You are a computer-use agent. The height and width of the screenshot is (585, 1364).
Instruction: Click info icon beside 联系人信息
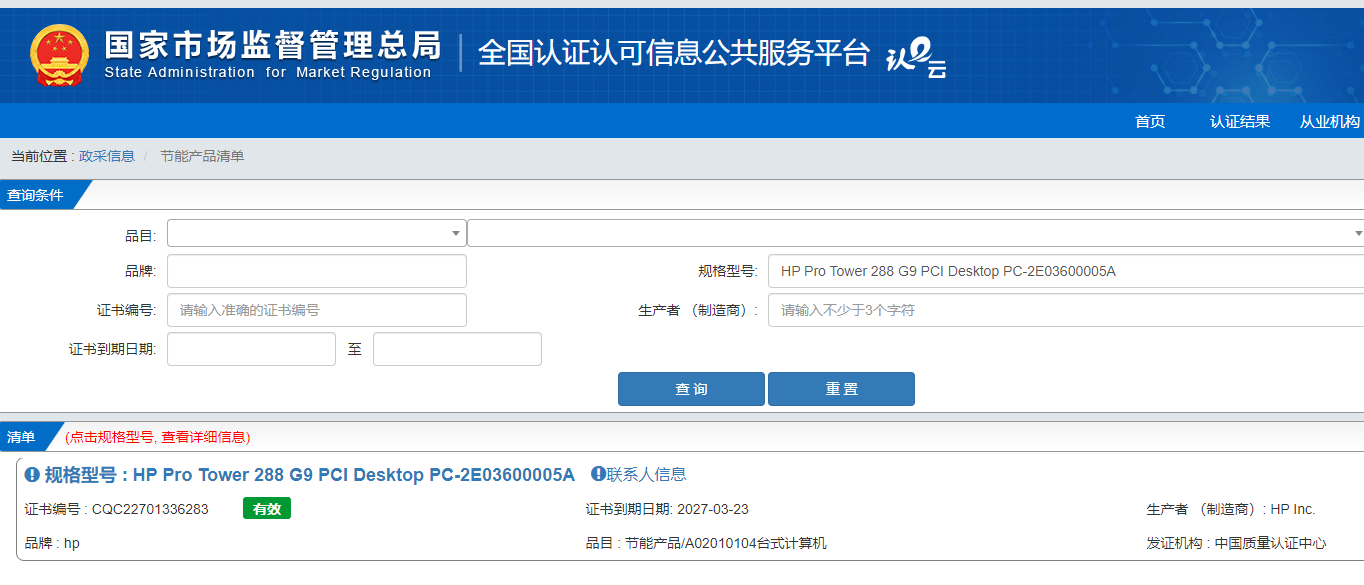[598, 474]
